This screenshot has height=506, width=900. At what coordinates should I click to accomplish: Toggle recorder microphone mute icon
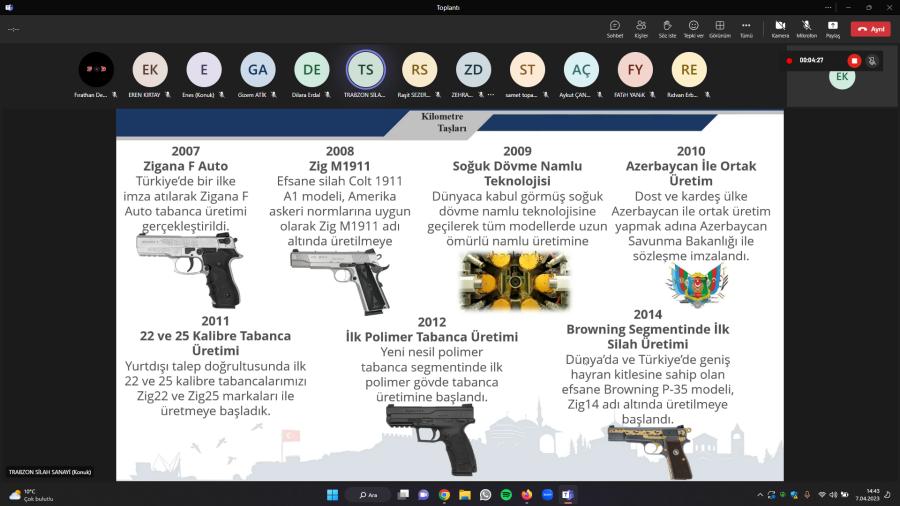pos(872,60)
